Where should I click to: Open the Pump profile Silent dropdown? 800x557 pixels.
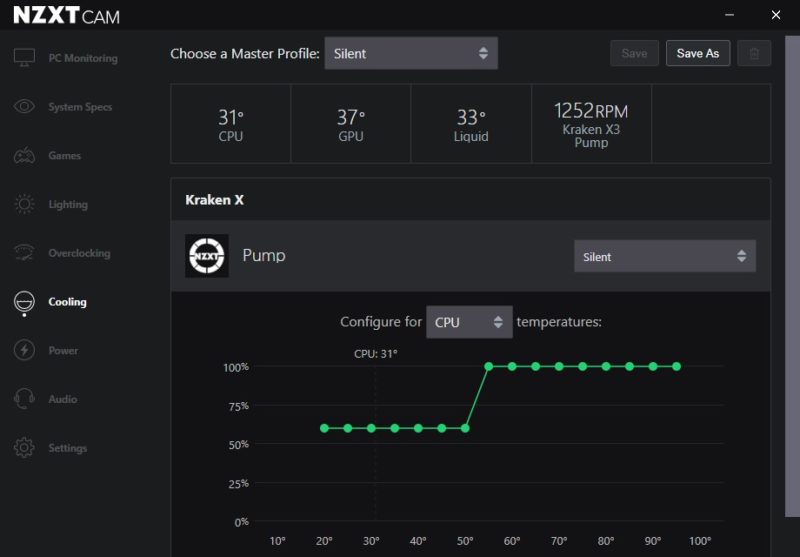(x=664, y=256)
